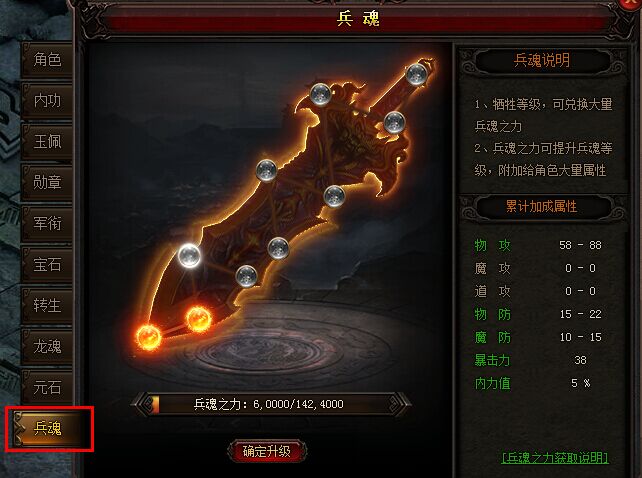Open the 勋章 tab
Image resolution: width=642 pixels, height=478 pixels.
tap(47, 183)
